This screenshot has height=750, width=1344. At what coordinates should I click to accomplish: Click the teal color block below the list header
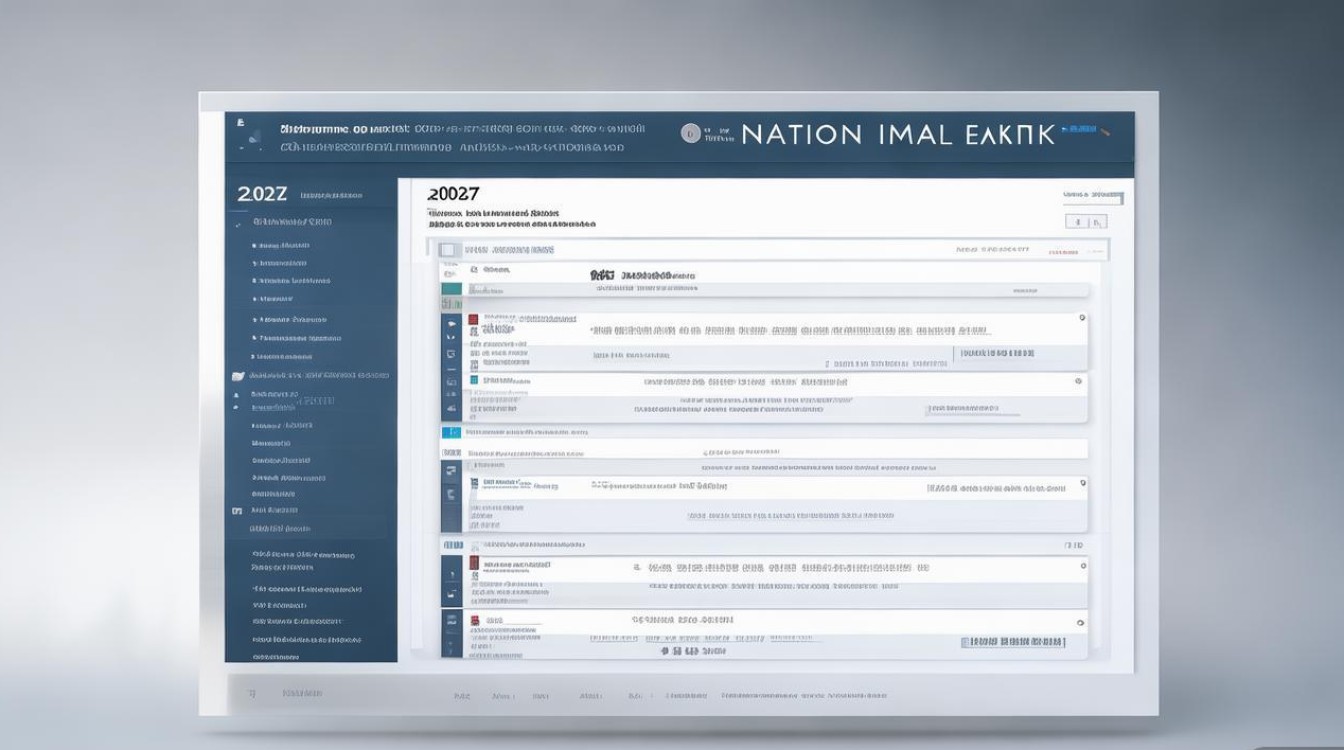click(x=451, y=288)
